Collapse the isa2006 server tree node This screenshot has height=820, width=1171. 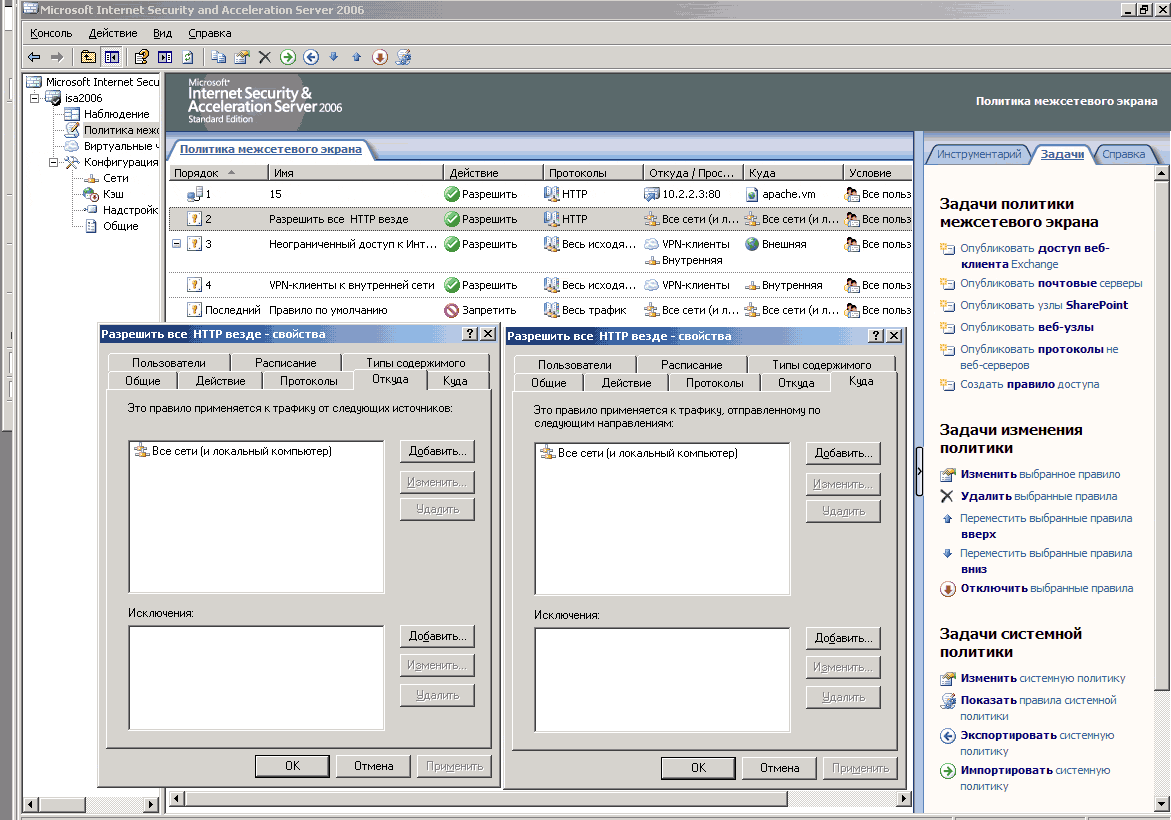[x=34, y=98]
